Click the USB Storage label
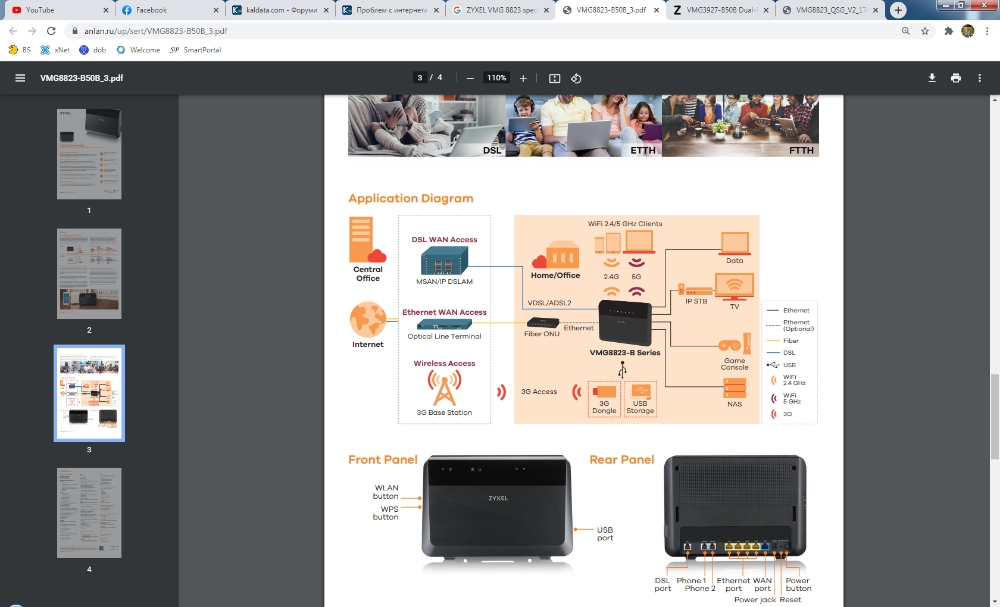This screenshot has width=1000, height=607. pyautogui.click(x=640, y=407)
